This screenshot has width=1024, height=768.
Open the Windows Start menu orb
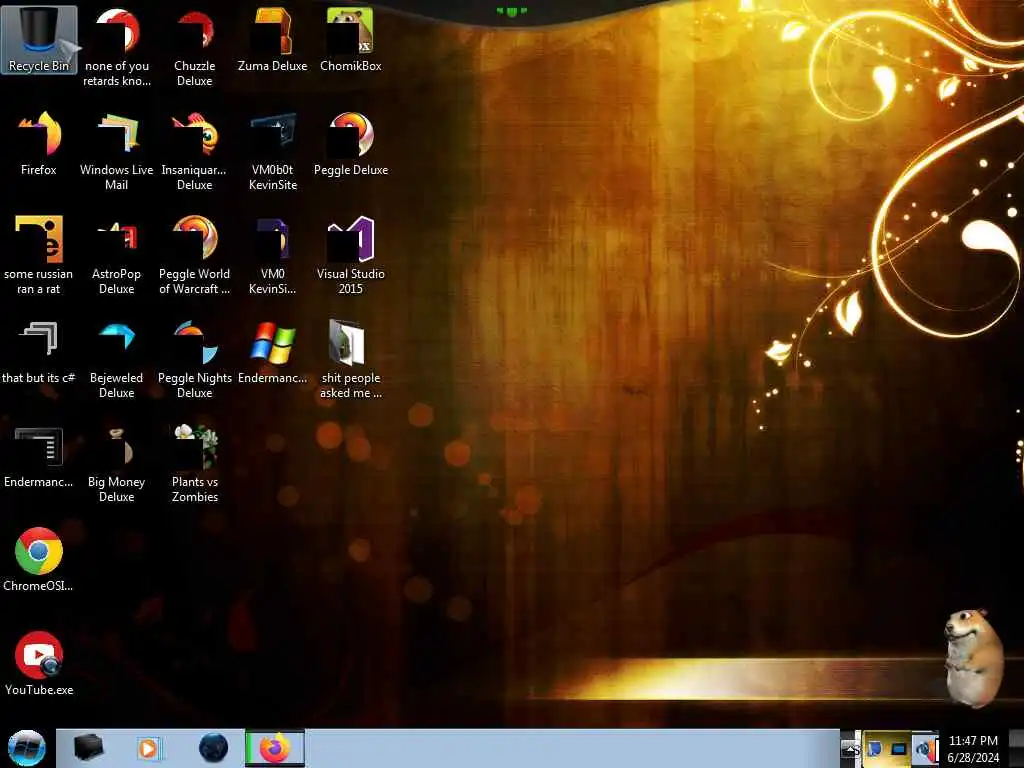coord(26,748)
